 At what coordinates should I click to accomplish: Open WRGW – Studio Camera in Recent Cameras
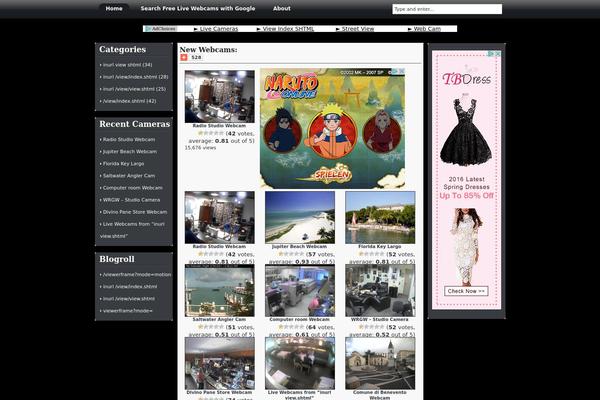coord(131,200)
